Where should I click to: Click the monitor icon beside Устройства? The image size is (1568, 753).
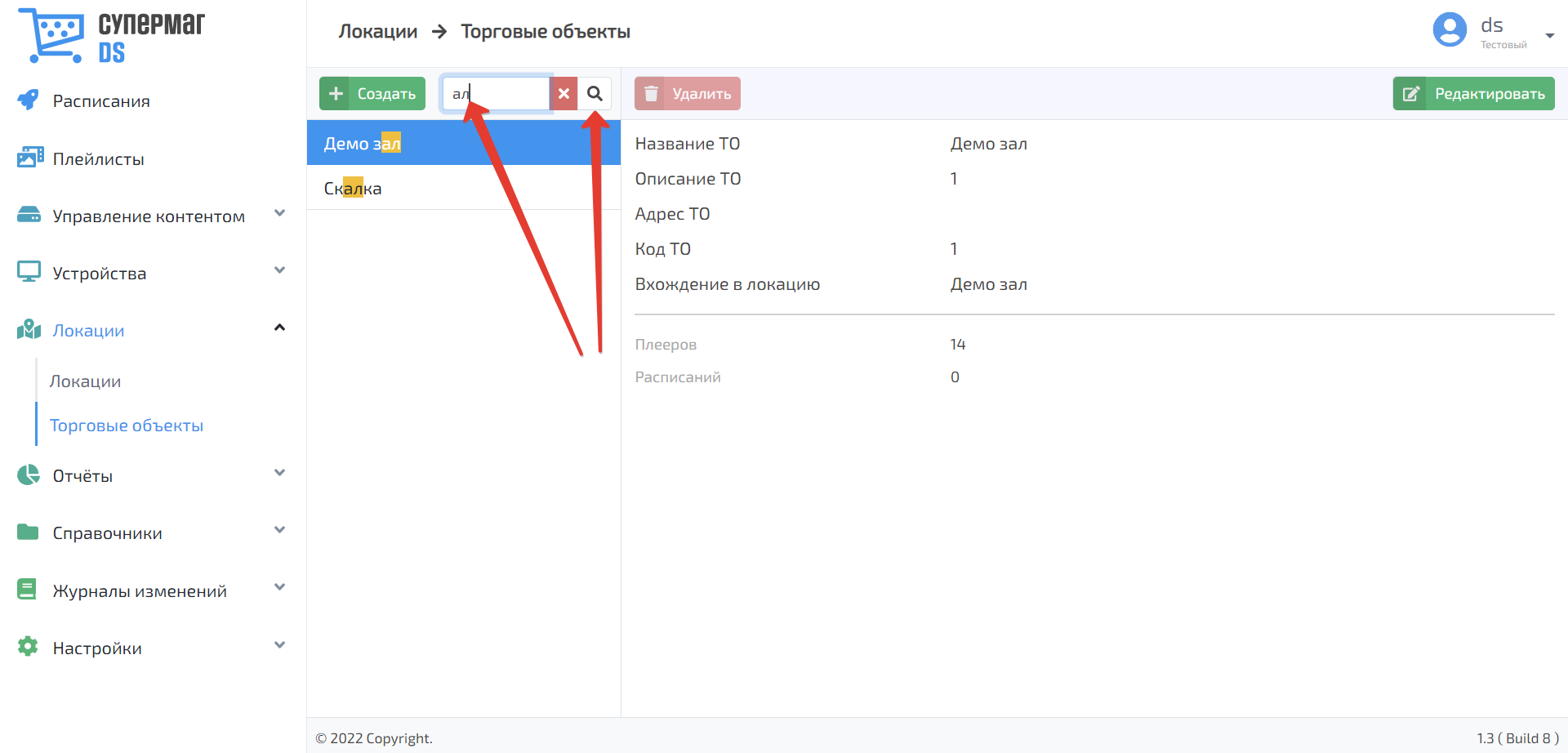(x=29, y=272)
